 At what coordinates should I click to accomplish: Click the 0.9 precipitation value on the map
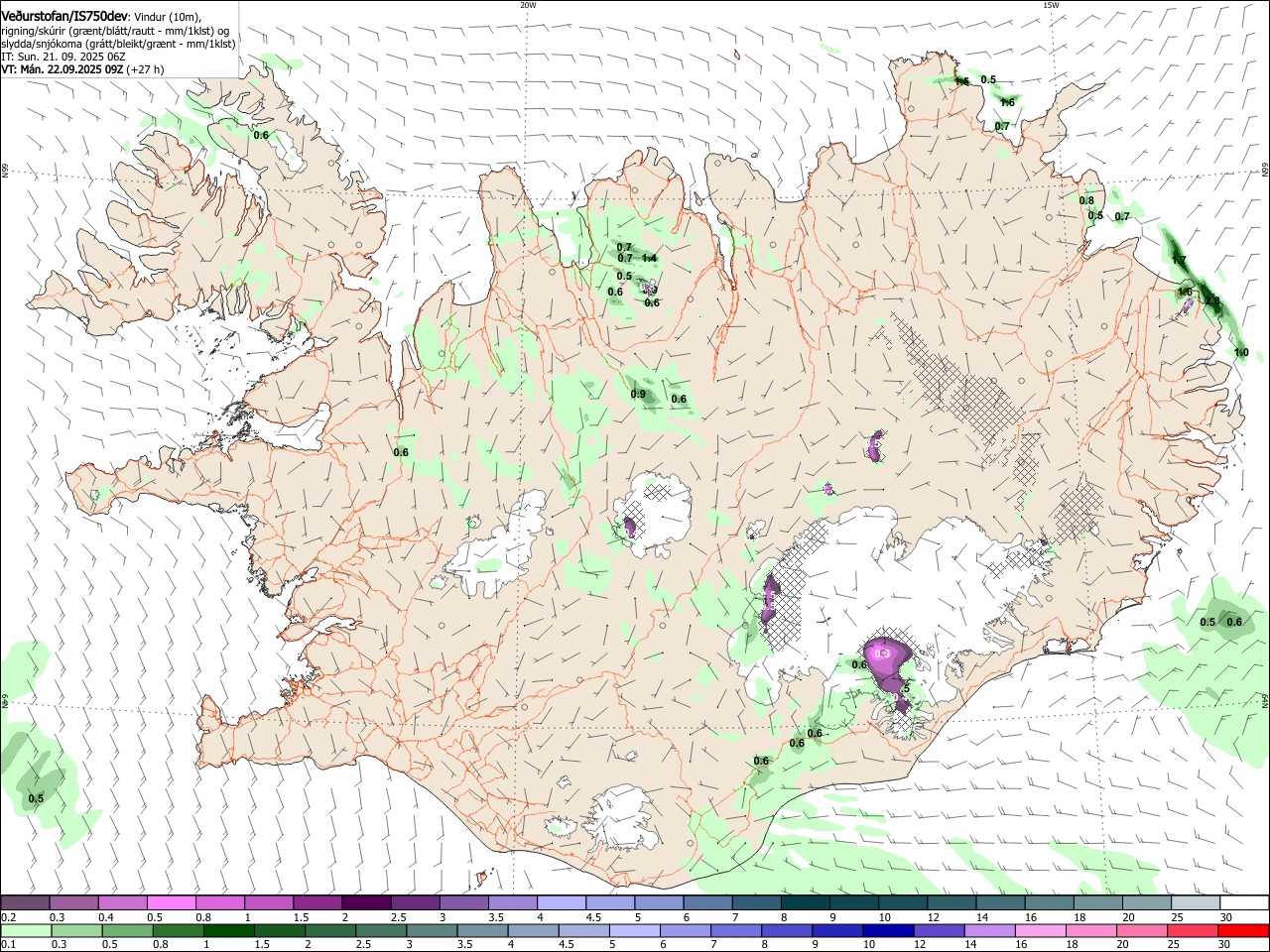(639, 395)
